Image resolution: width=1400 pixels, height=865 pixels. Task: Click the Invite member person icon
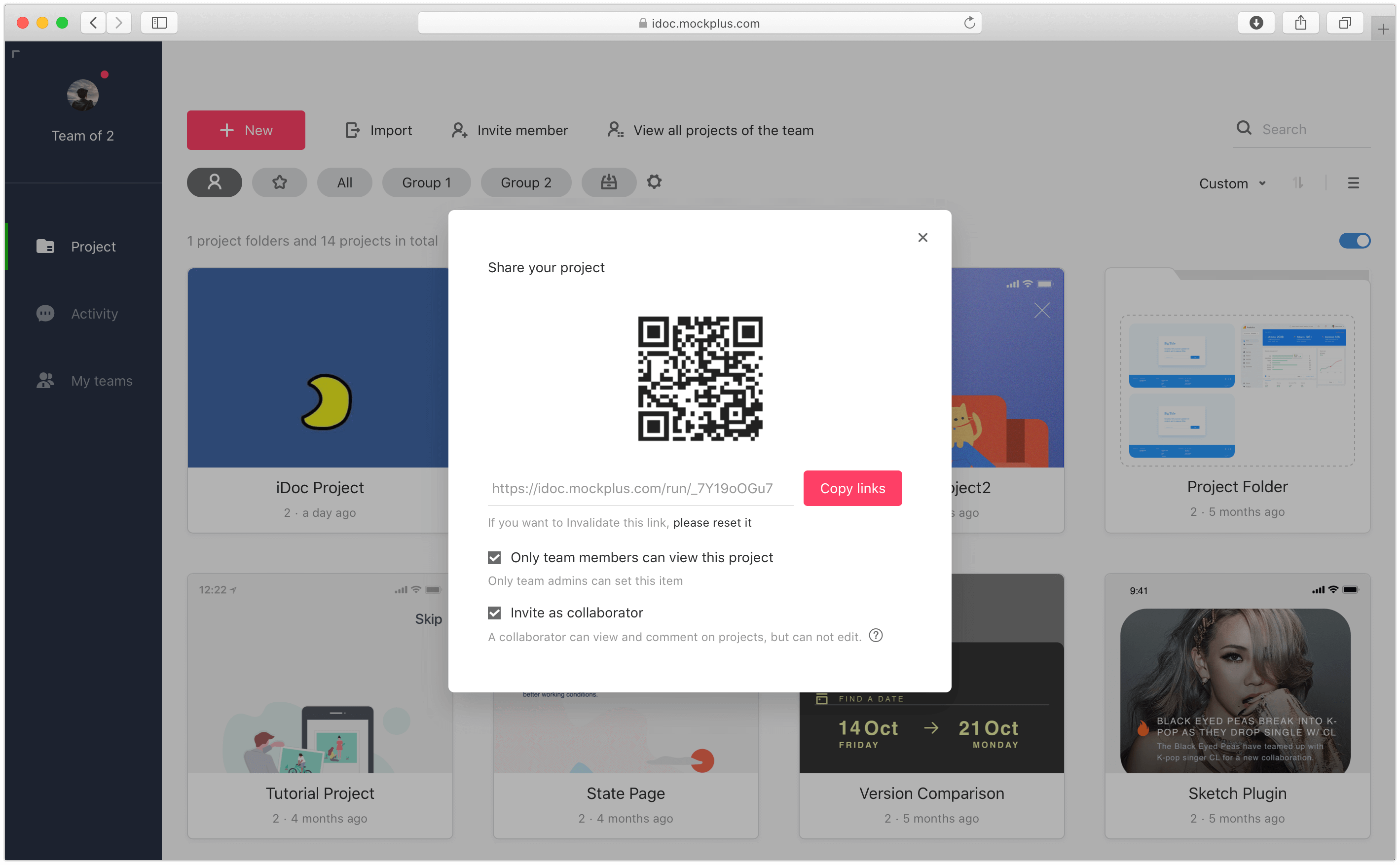(459, 130)
